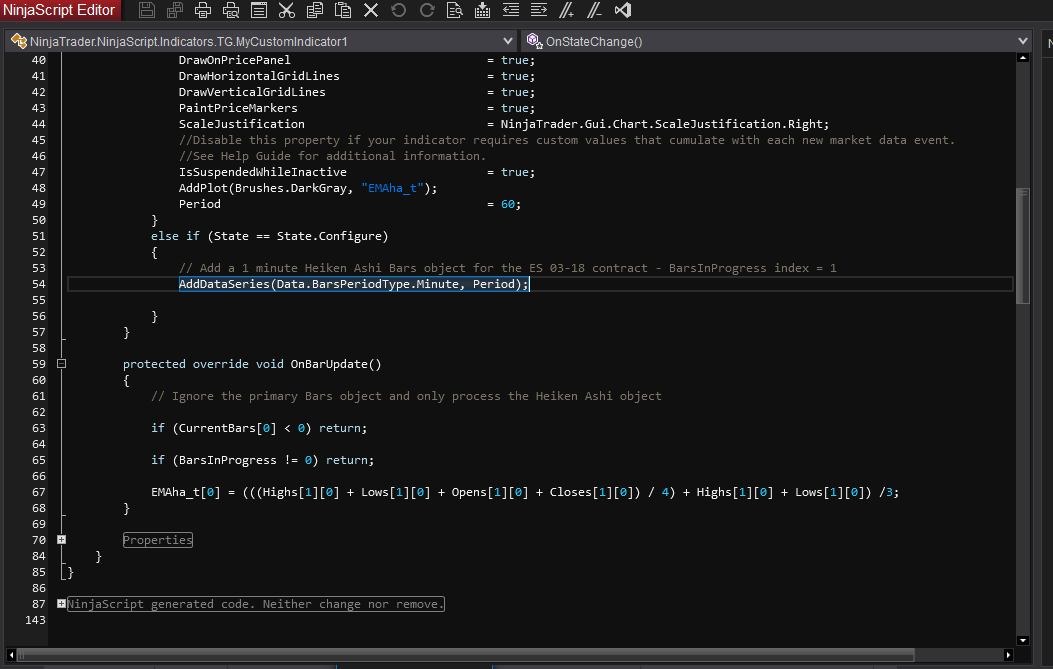Click the Copy icon in the toolbar

click(315, 11)
